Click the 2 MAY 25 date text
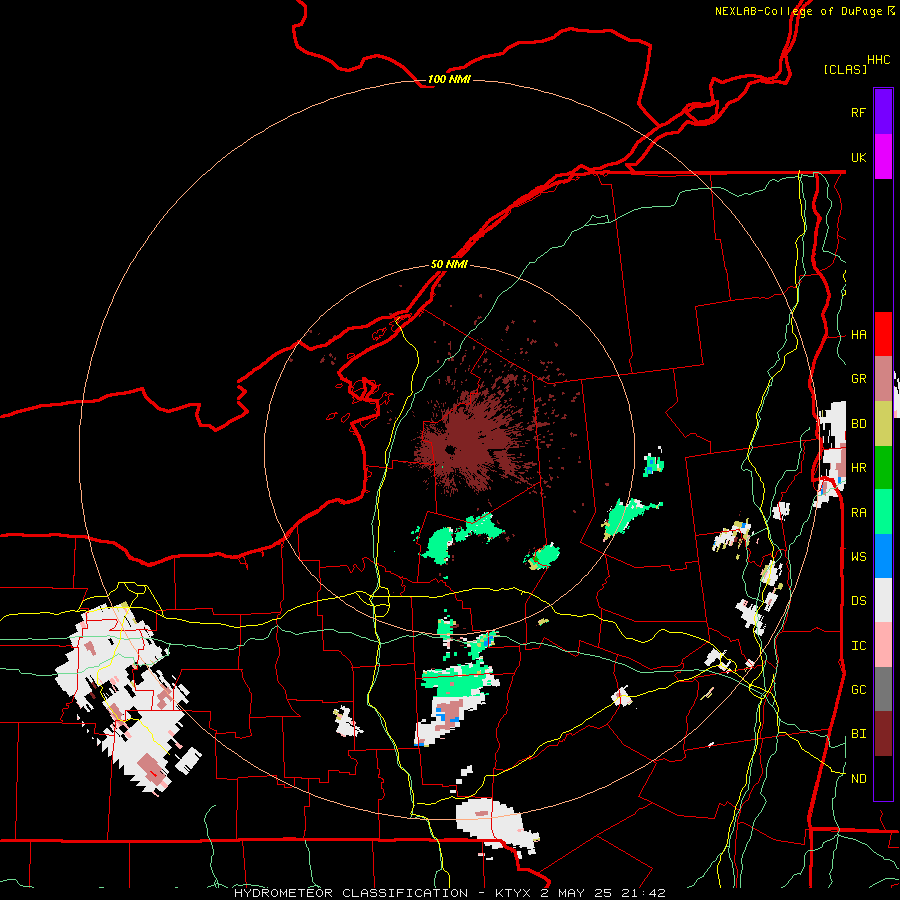The image size is (900, 900). [x=576, y=893]
